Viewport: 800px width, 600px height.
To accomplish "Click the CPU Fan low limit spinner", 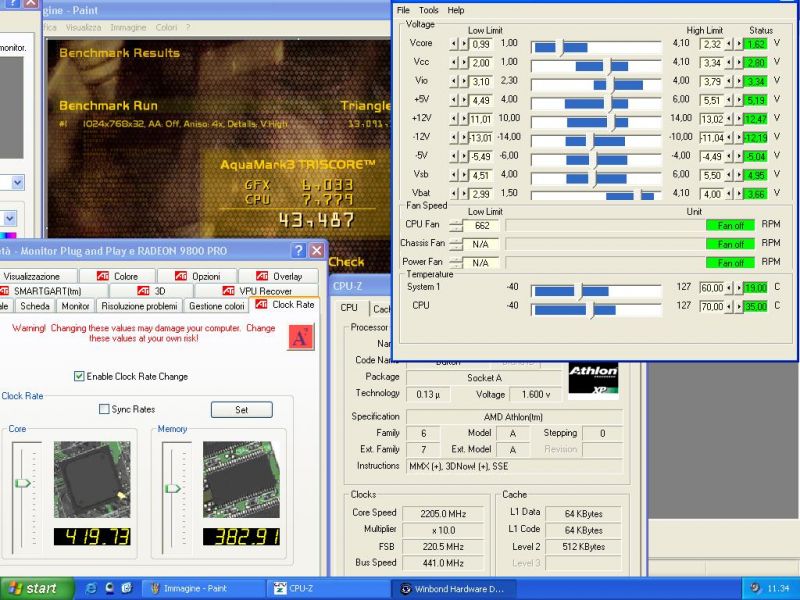I will [x=456, y=226].
